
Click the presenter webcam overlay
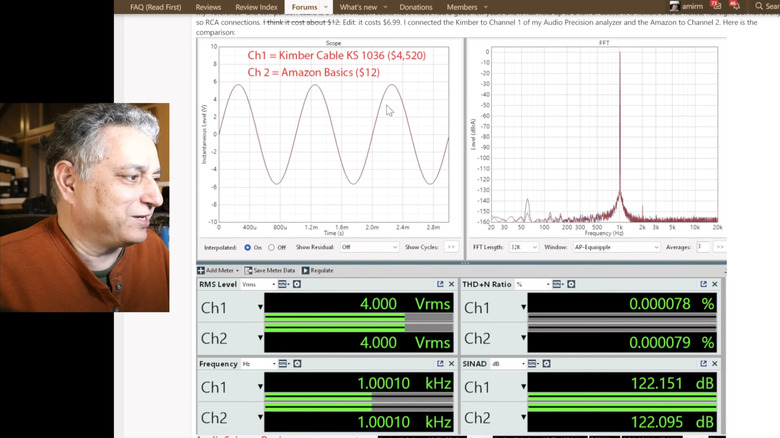85,207
